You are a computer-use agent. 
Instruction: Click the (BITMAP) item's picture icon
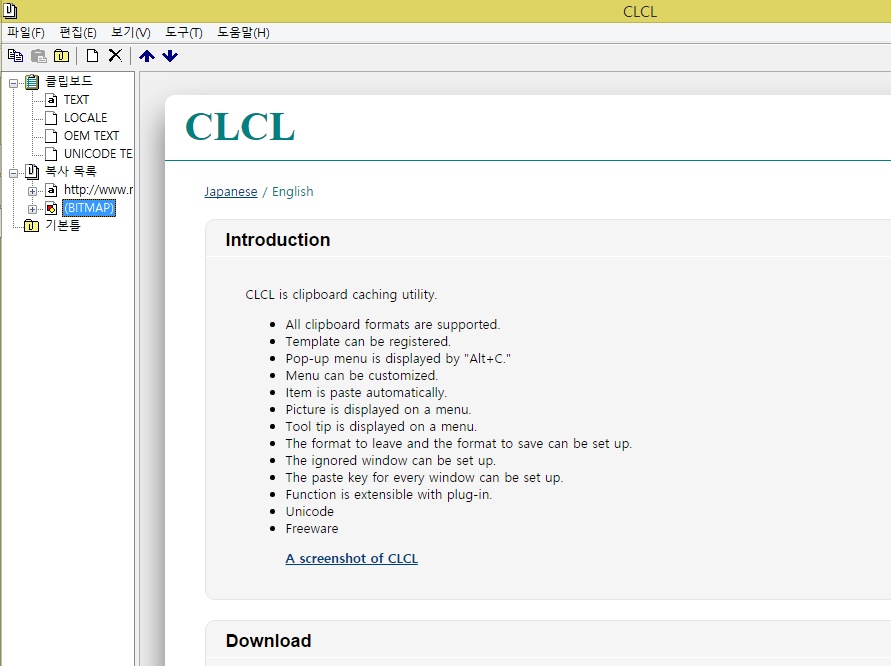51,209
